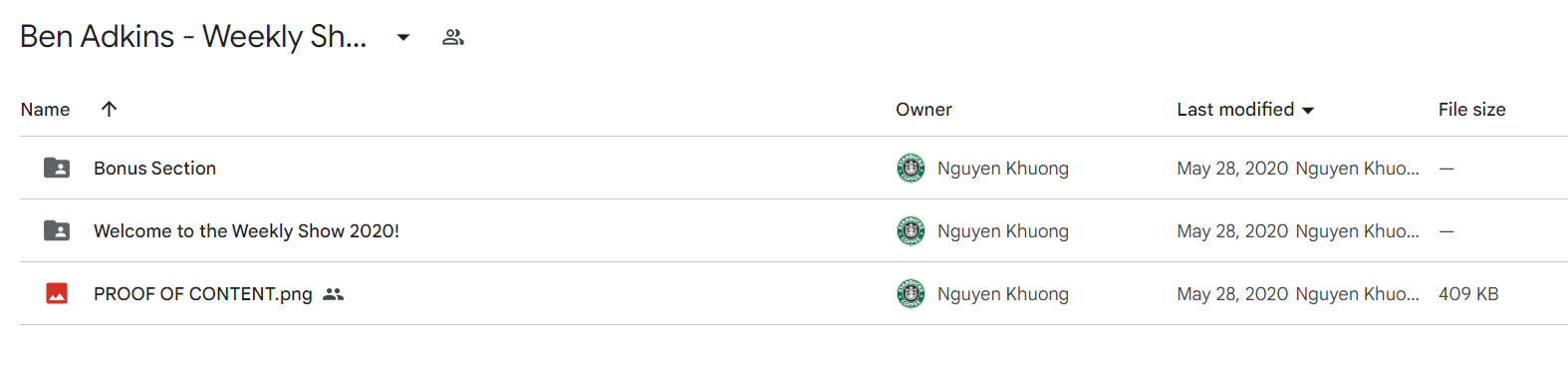This screenshot has height=382, width=1568.
Task: Open PROOF OF CONTENT.png file
Action: [203, 294]
